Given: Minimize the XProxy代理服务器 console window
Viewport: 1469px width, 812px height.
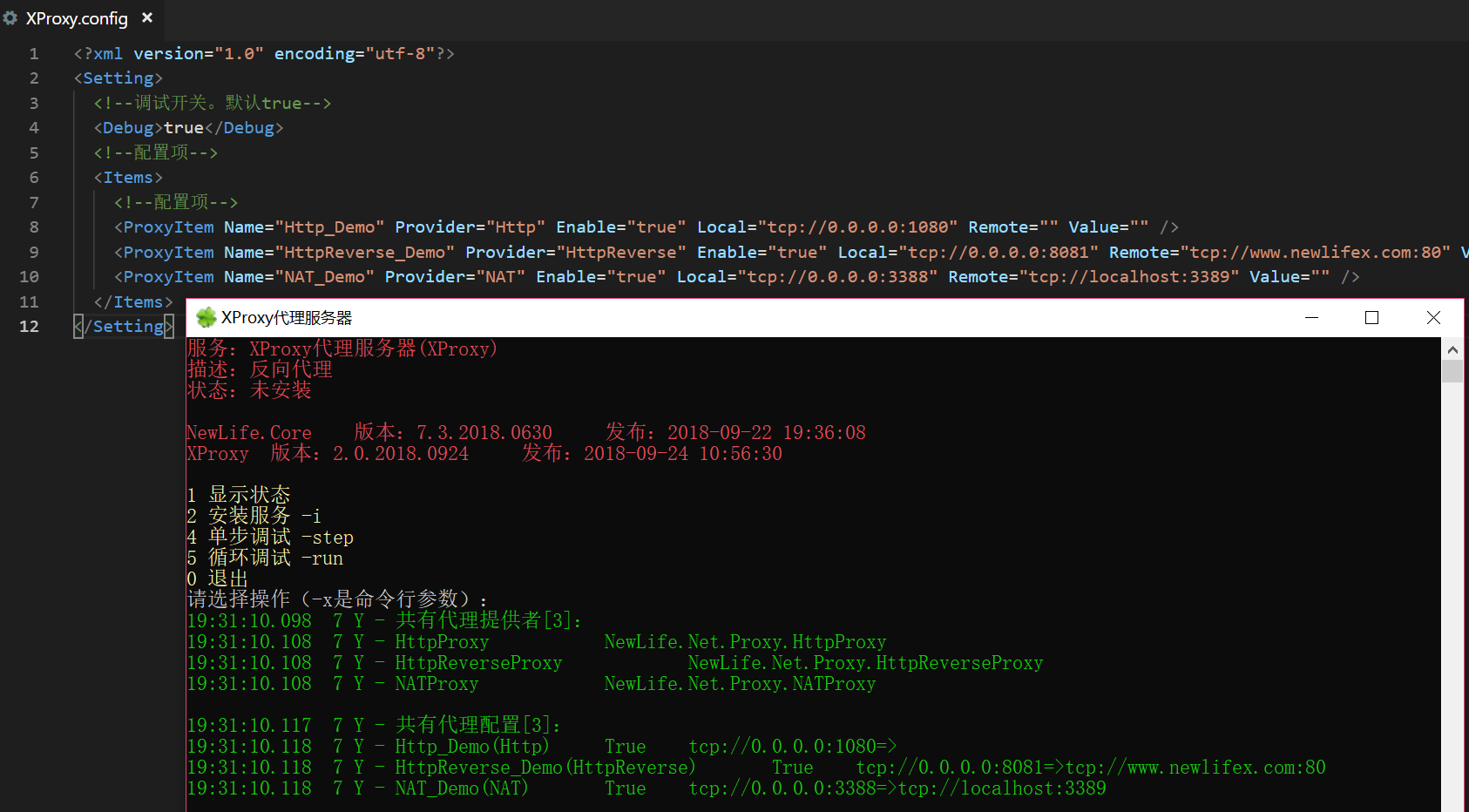Looking at the screenshot, I should click(1311, 318).
